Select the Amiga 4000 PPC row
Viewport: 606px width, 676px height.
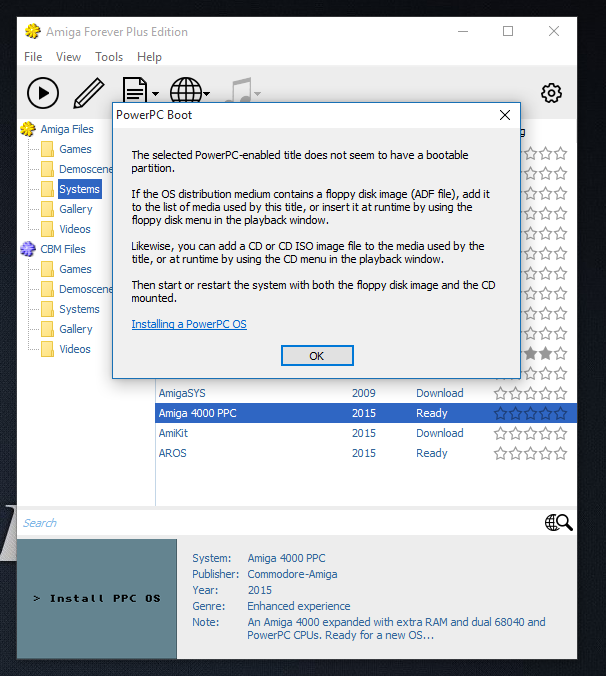click(x=366, y=413)
